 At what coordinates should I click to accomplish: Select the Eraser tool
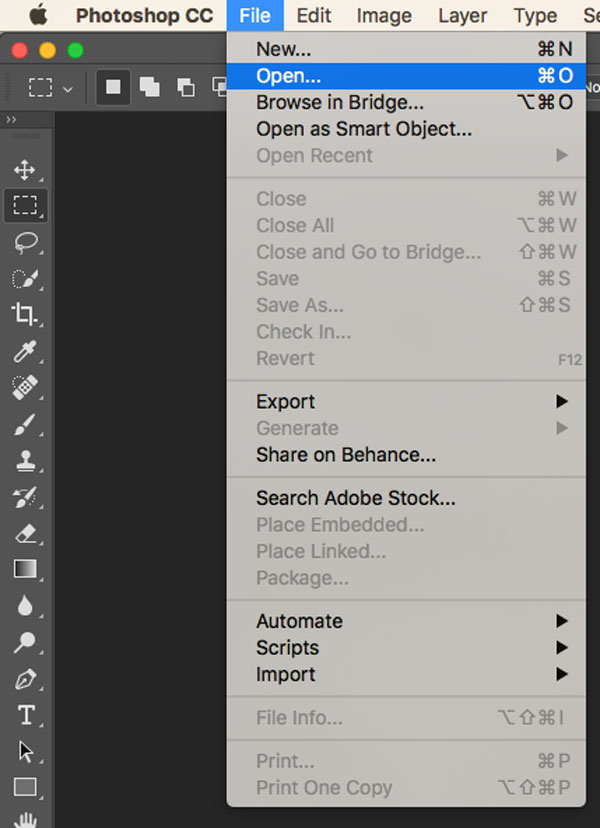point(25,533)
